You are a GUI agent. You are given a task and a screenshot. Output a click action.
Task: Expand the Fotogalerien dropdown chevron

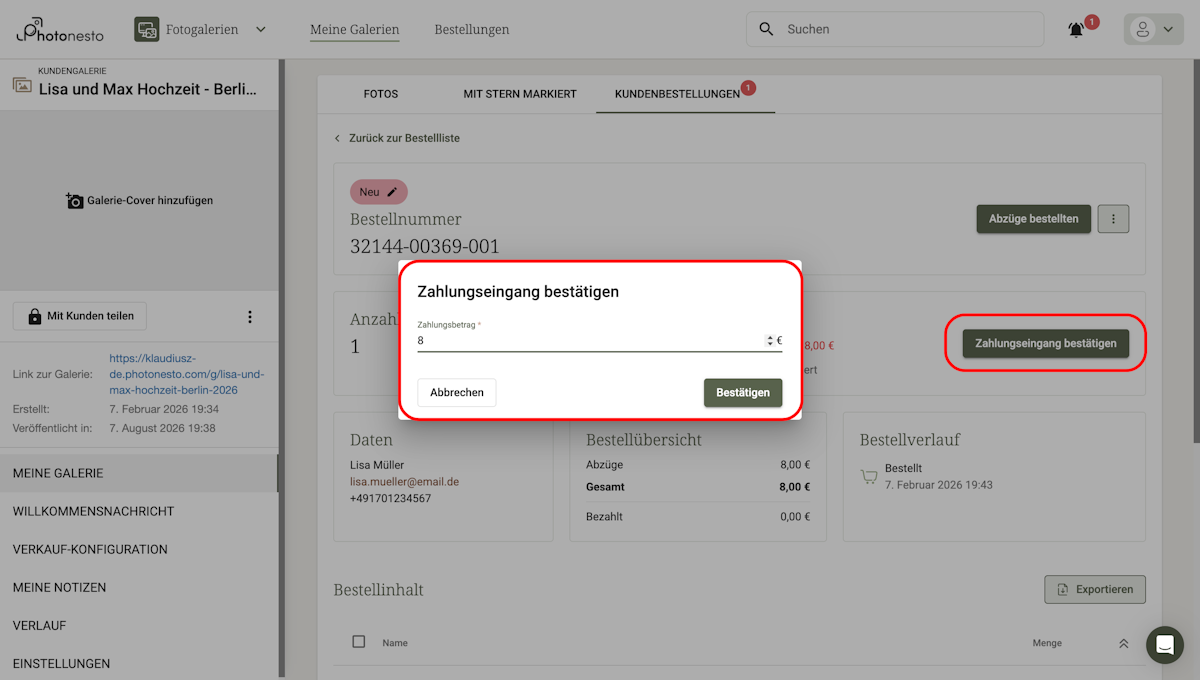pyautogui.click(x=261, y=29)
